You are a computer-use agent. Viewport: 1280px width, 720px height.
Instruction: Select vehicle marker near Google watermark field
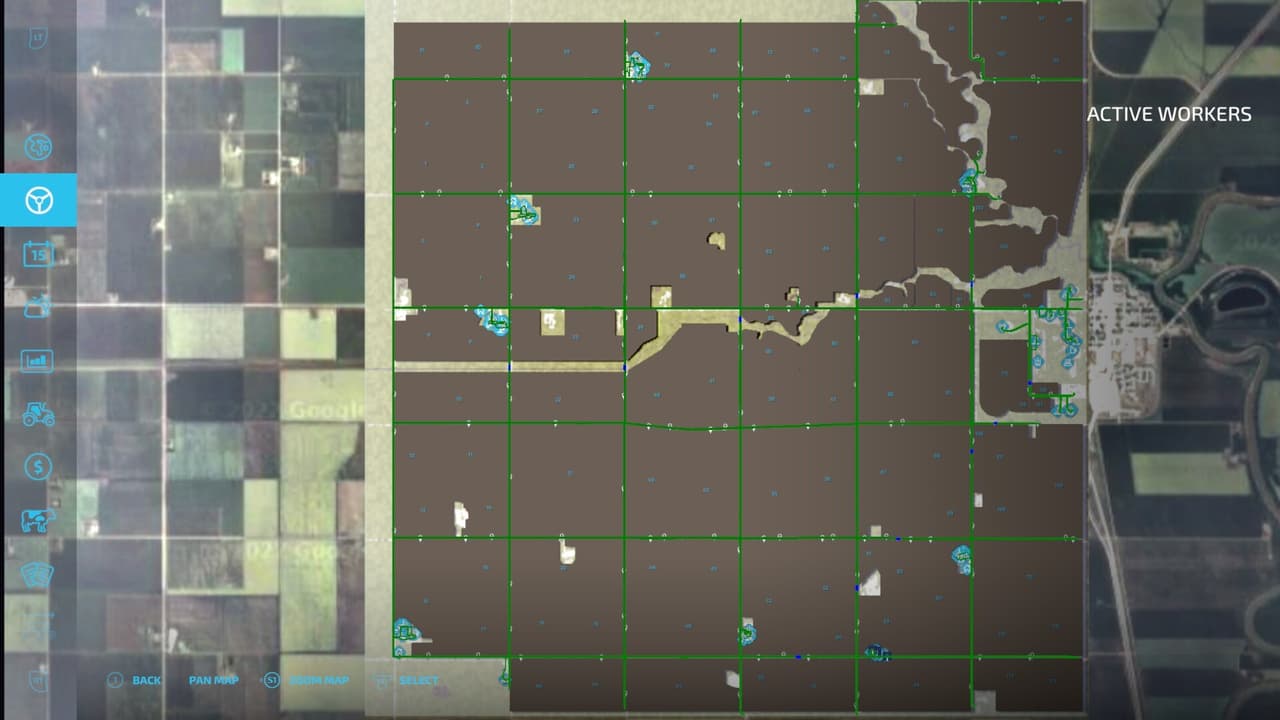(x=494, y=321)
